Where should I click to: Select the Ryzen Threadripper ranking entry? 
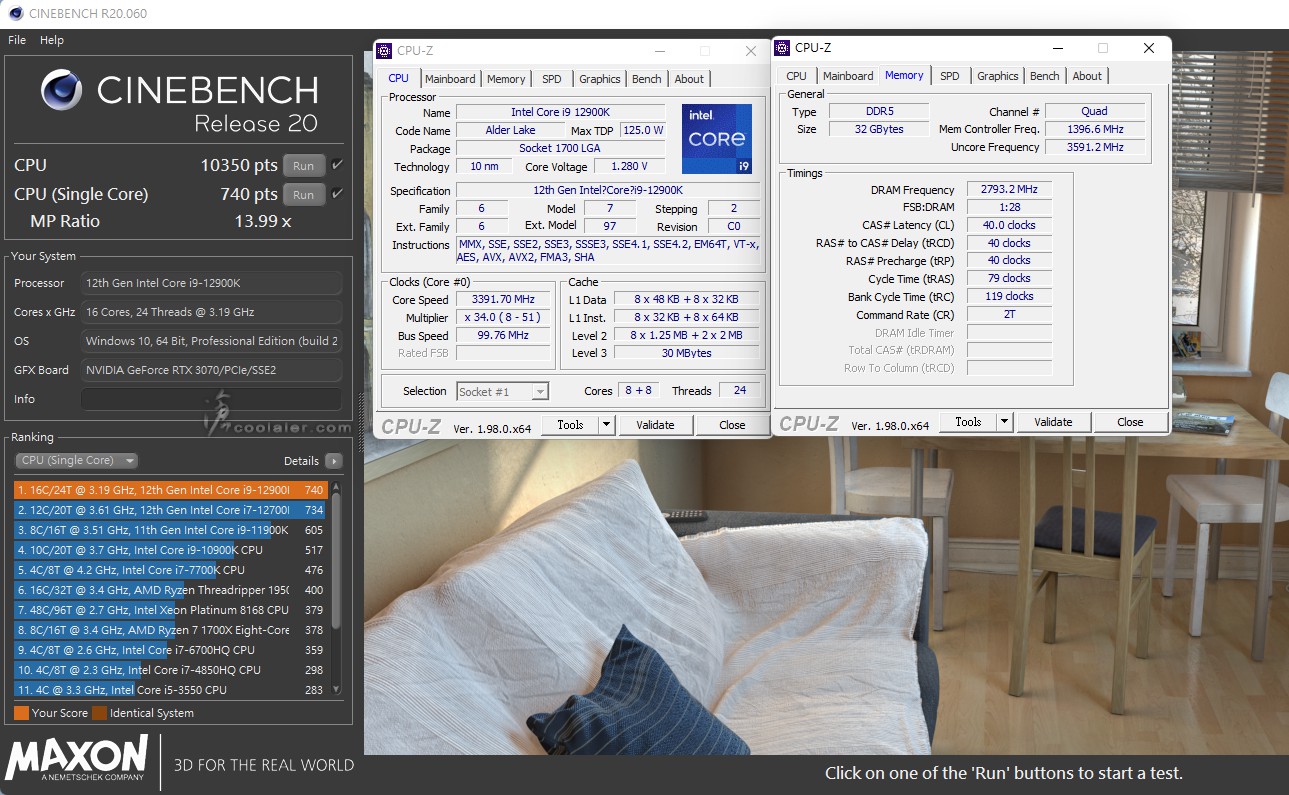click(x=171, y=590)
